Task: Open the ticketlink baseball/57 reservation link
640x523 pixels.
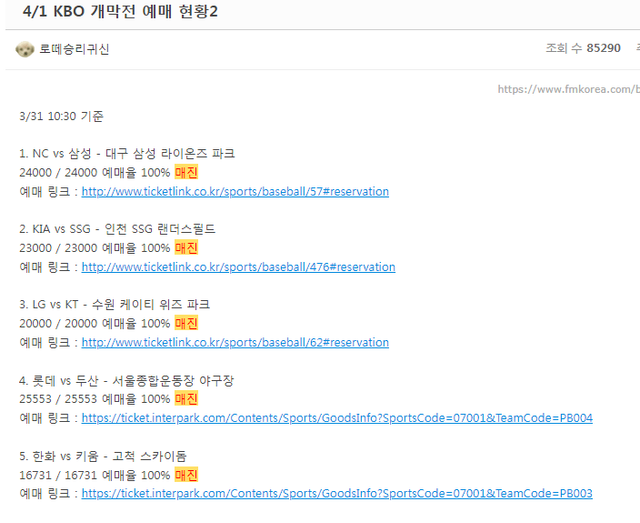Action: click(x=235, y=191)
